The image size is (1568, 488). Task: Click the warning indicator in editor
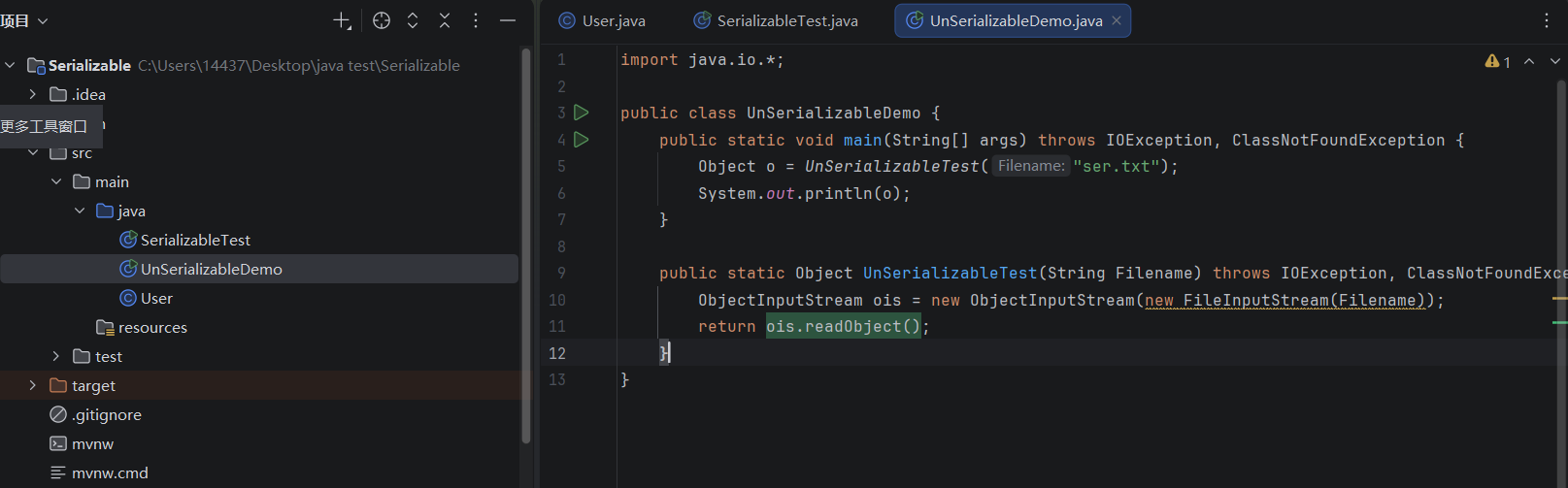coord(1497,61)
